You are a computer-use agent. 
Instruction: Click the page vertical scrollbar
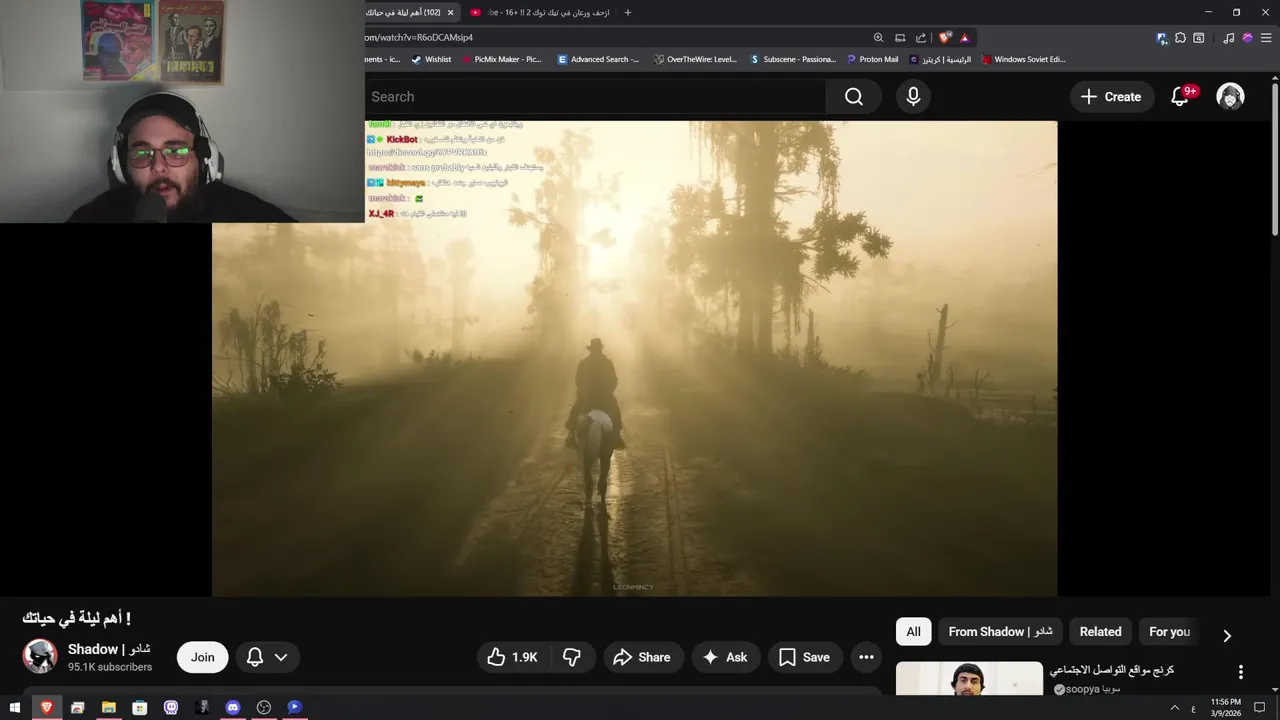(1274, 157)
